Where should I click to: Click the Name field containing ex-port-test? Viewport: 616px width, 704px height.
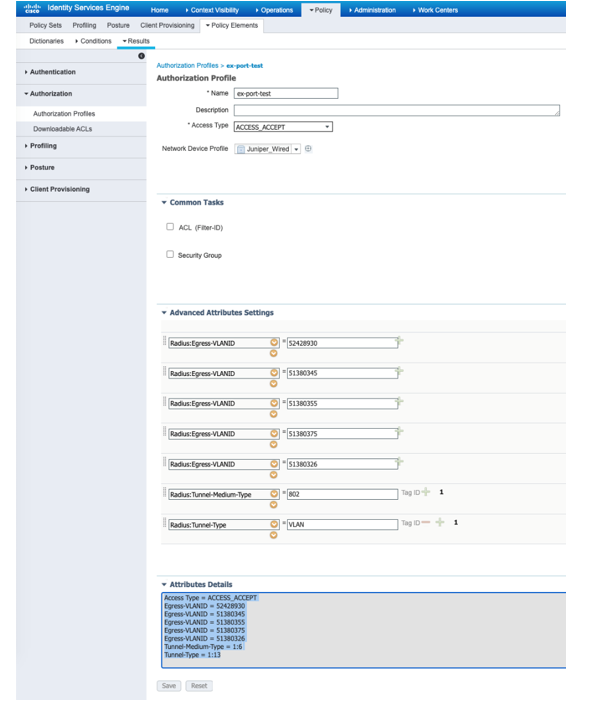[x=286, y=93]
